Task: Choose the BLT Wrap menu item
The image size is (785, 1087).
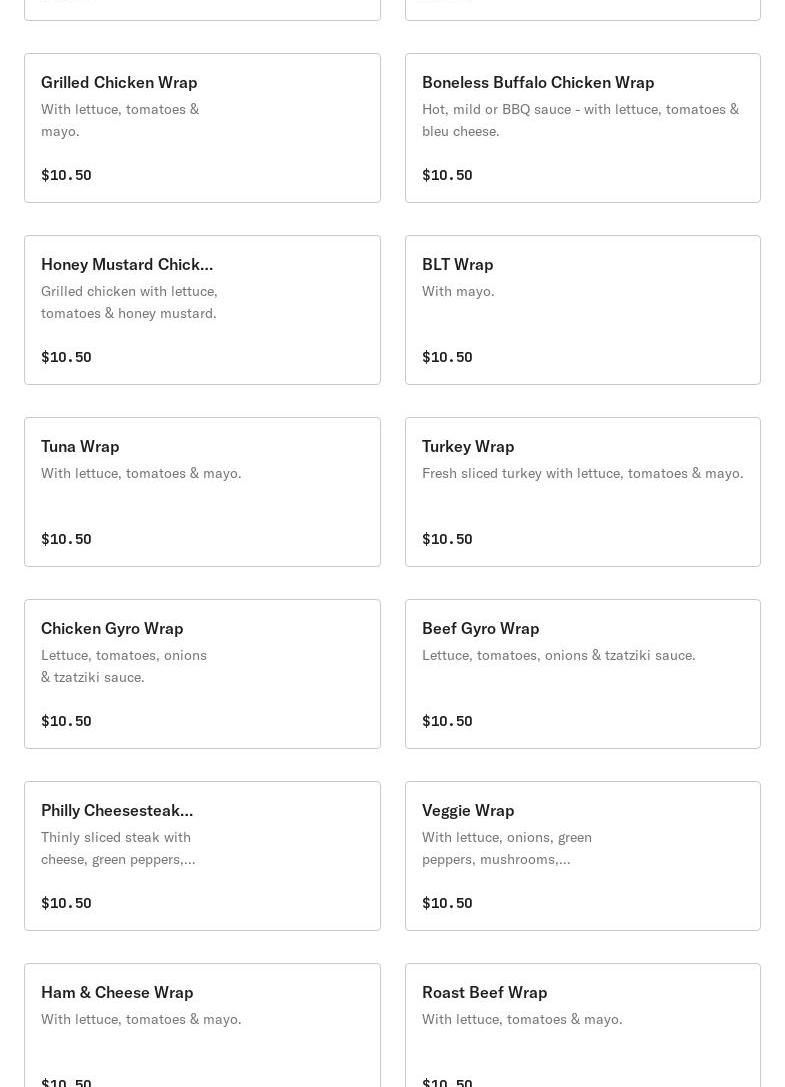Action: click(x=583, y=310)
